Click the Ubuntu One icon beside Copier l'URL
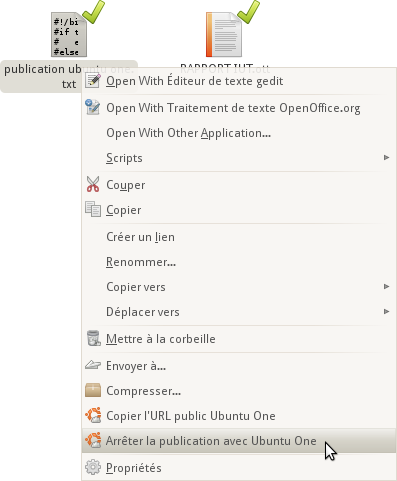 click(93, 415)
